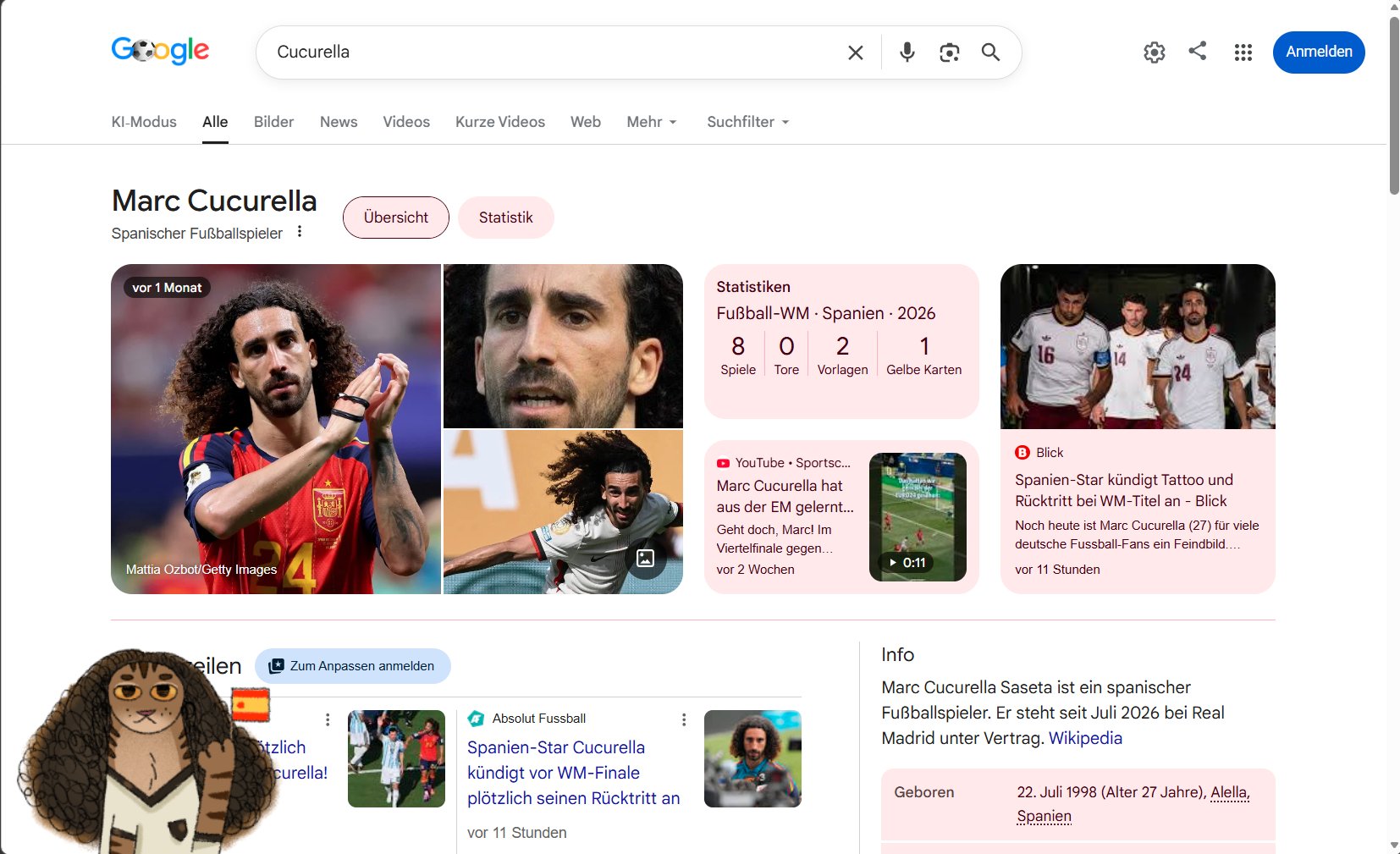1400x854 pixels.
Task: Open quick settings gear icon
Action: pos(1154,52)
